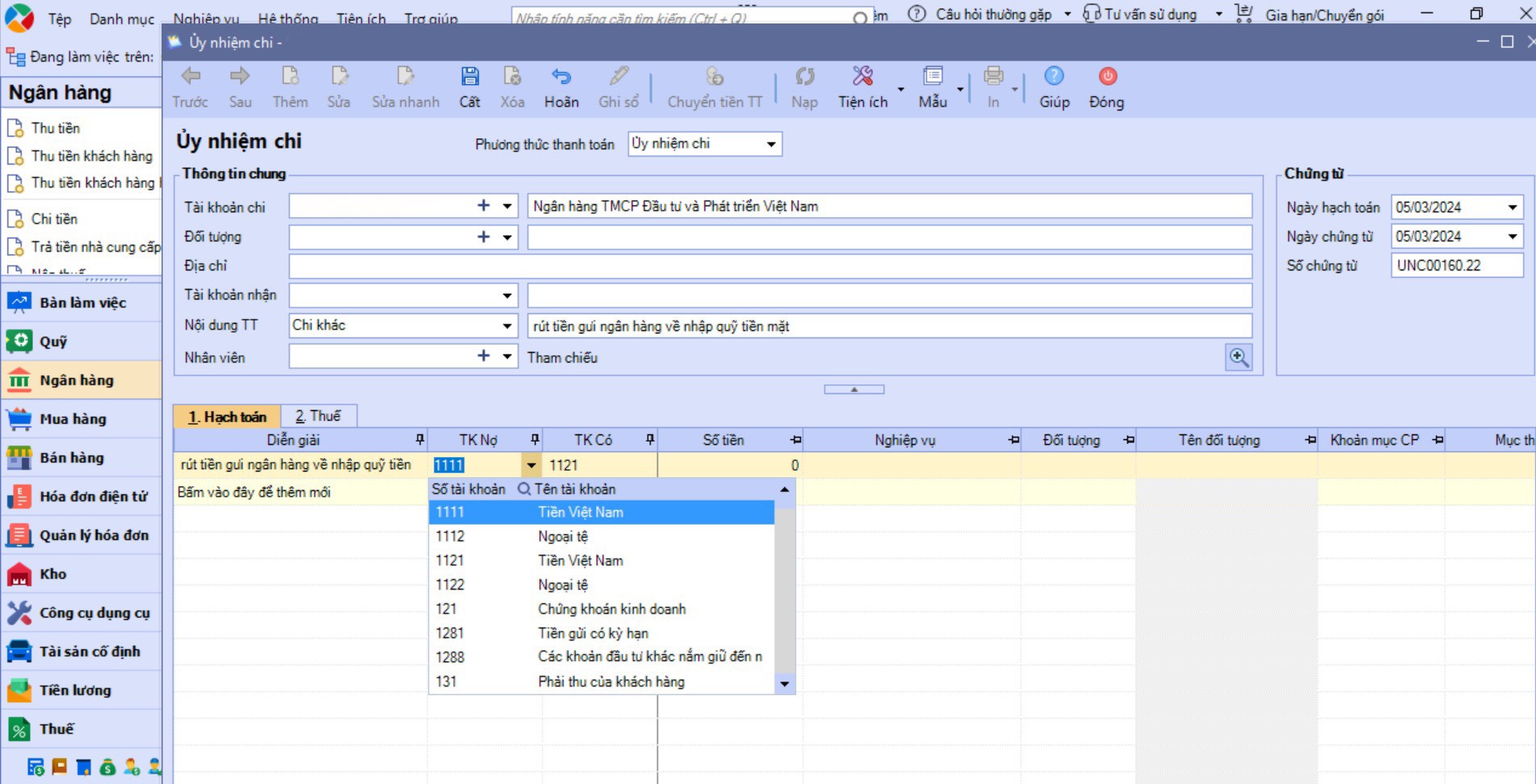The width and height of the screenshot is (1536, 784).
Task: Open the Tiện ích tools icon
Action: pos(862,78)
